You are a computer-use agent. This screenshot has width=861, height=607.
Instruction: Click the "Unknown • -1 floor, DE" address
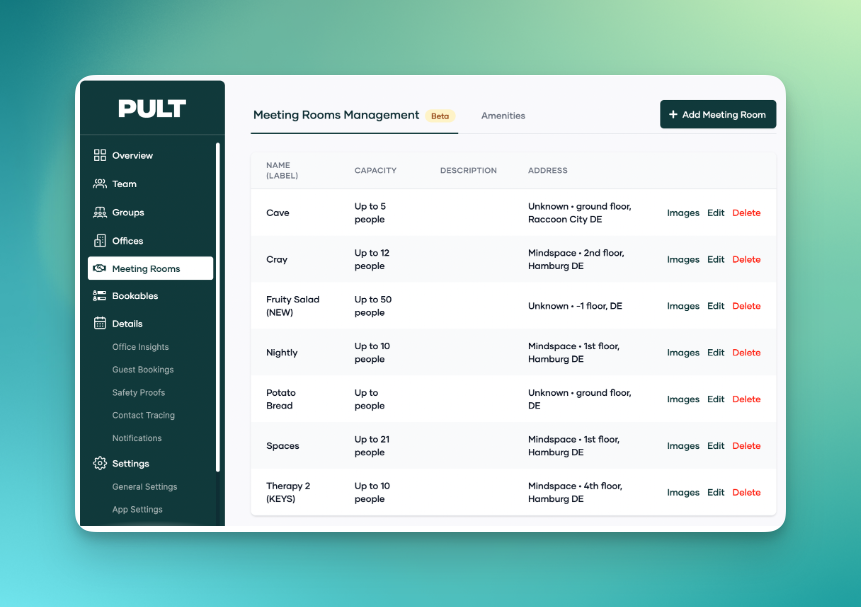pyautogui.click(x=575, y=306)
